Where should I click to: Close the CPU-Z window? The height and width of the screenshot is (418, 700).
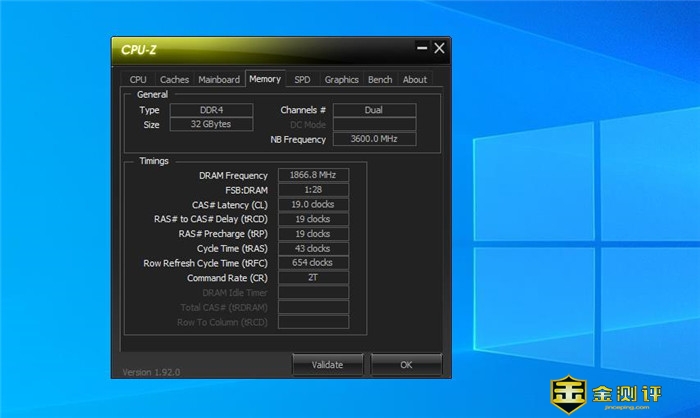[439, 48]
